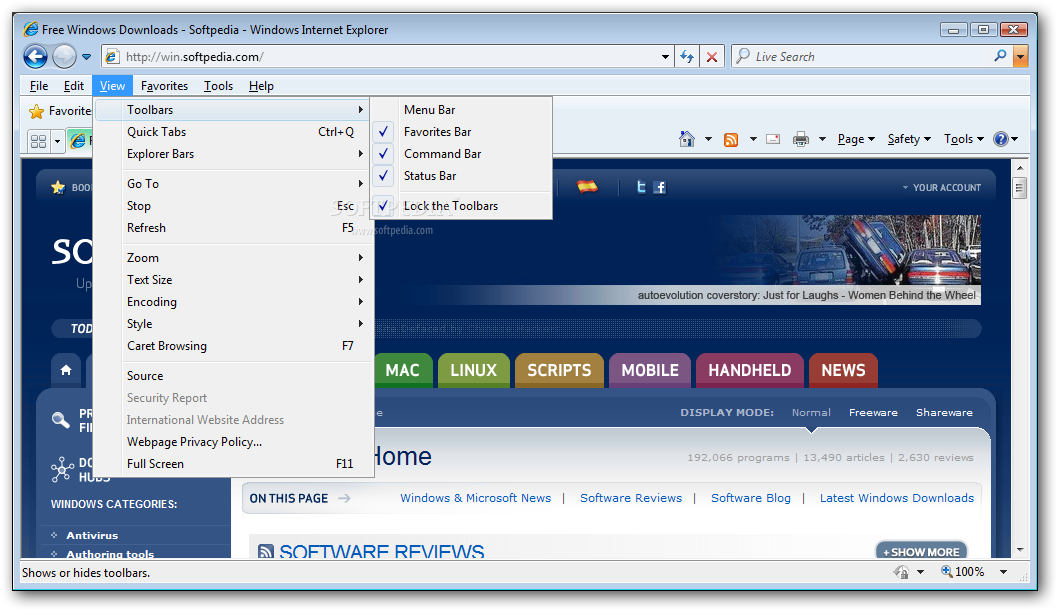
Task: Open the search provider dropdown arrow
Action: [x=1021, y=57]
